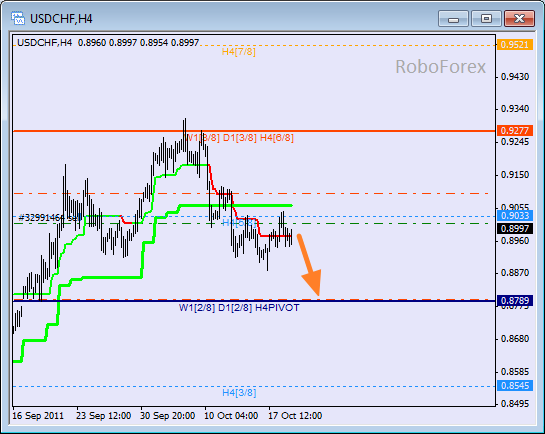Select the 'W1[2/8] D1[2/8] H4PIVOT' label
Viewport: 545px width, 434px height.
pos(239,308)
